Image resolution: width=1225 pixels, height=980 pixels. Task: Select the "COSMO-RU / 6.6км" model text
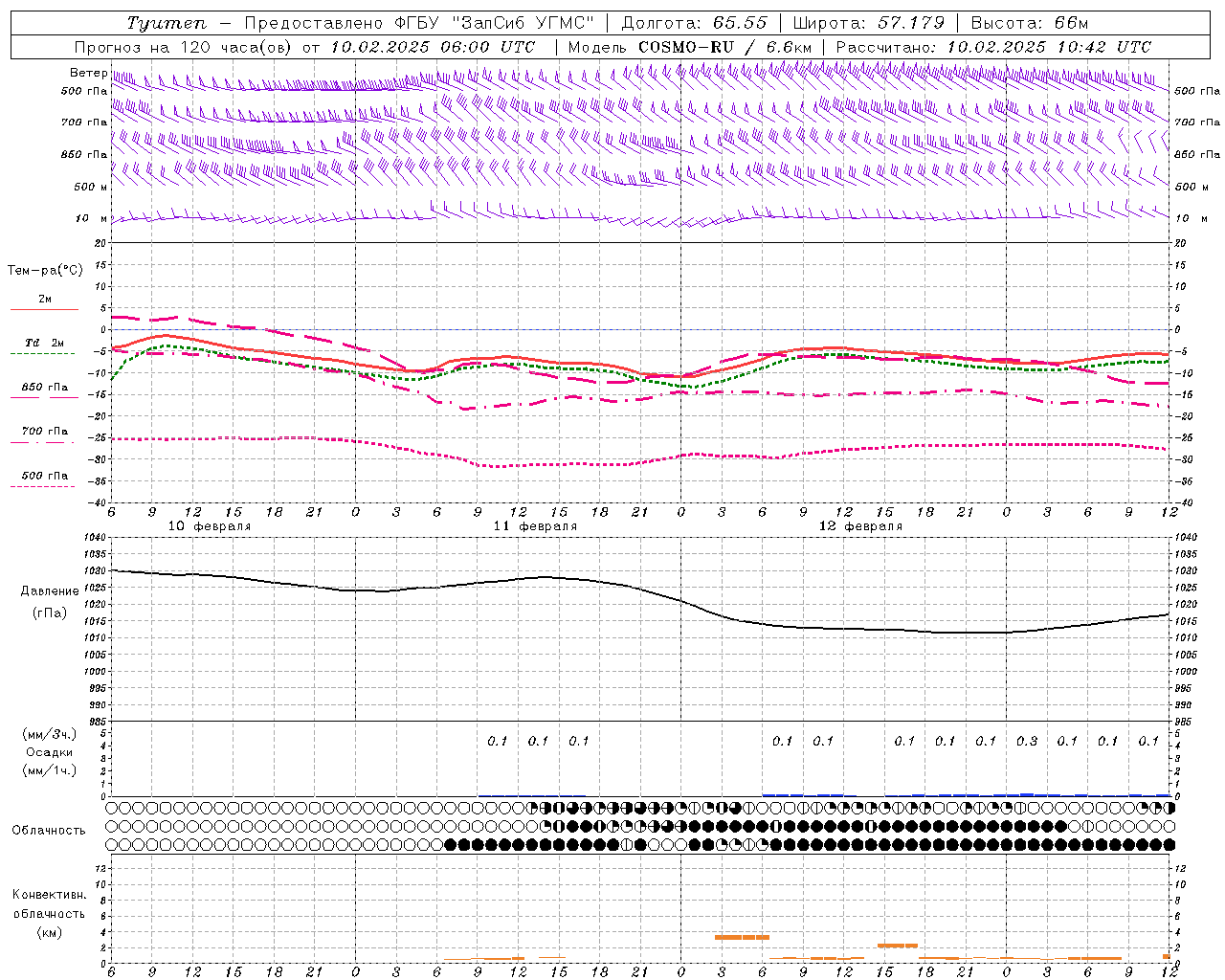tap(724, 47)
